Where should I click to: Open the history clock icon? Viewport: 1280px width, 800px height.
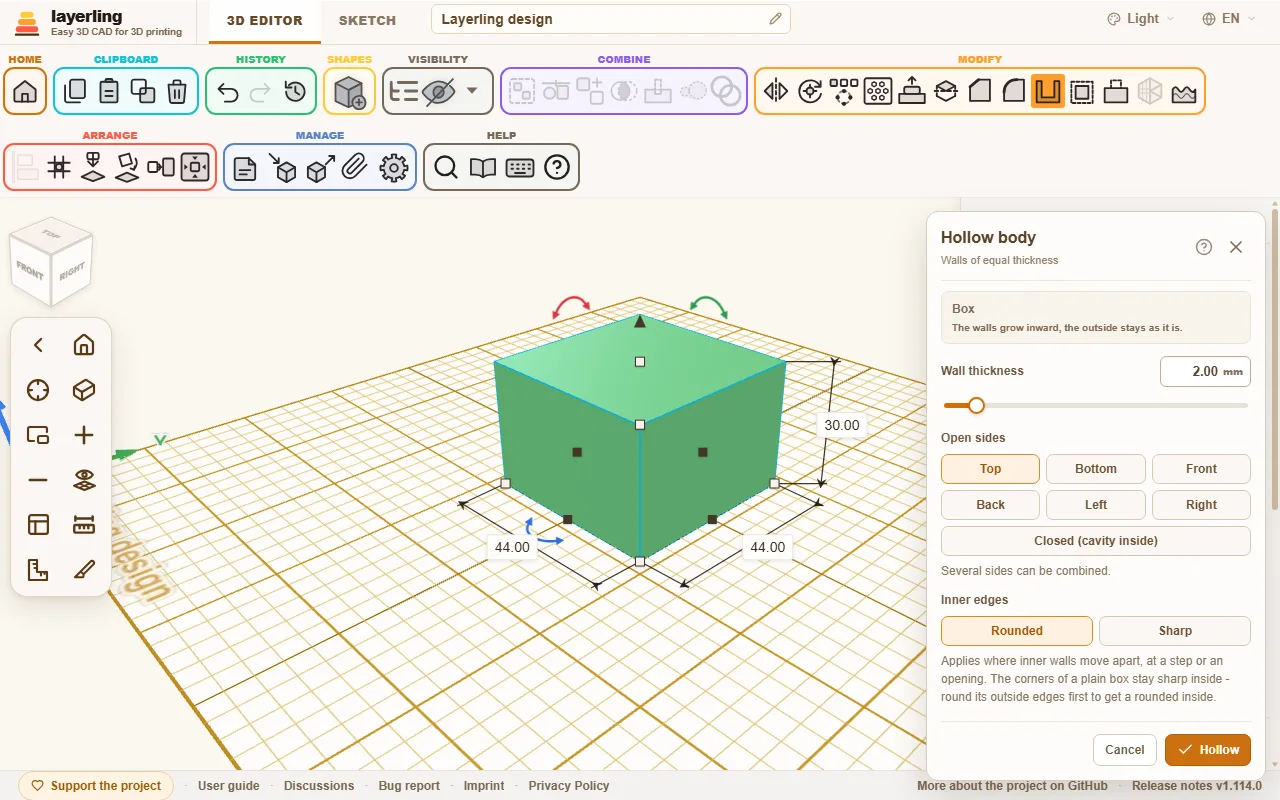tap(295, 91)
